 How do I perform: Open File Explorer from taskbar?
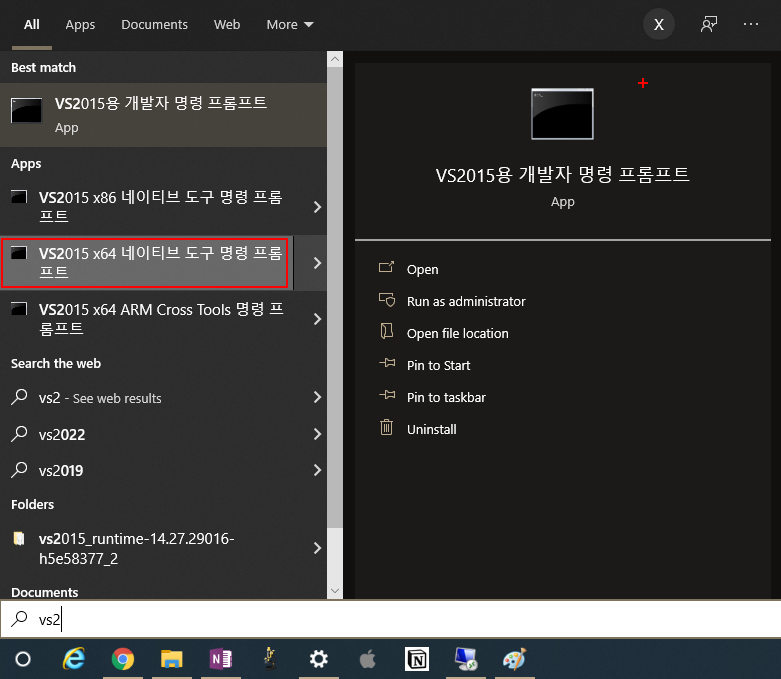coord(171,659)
